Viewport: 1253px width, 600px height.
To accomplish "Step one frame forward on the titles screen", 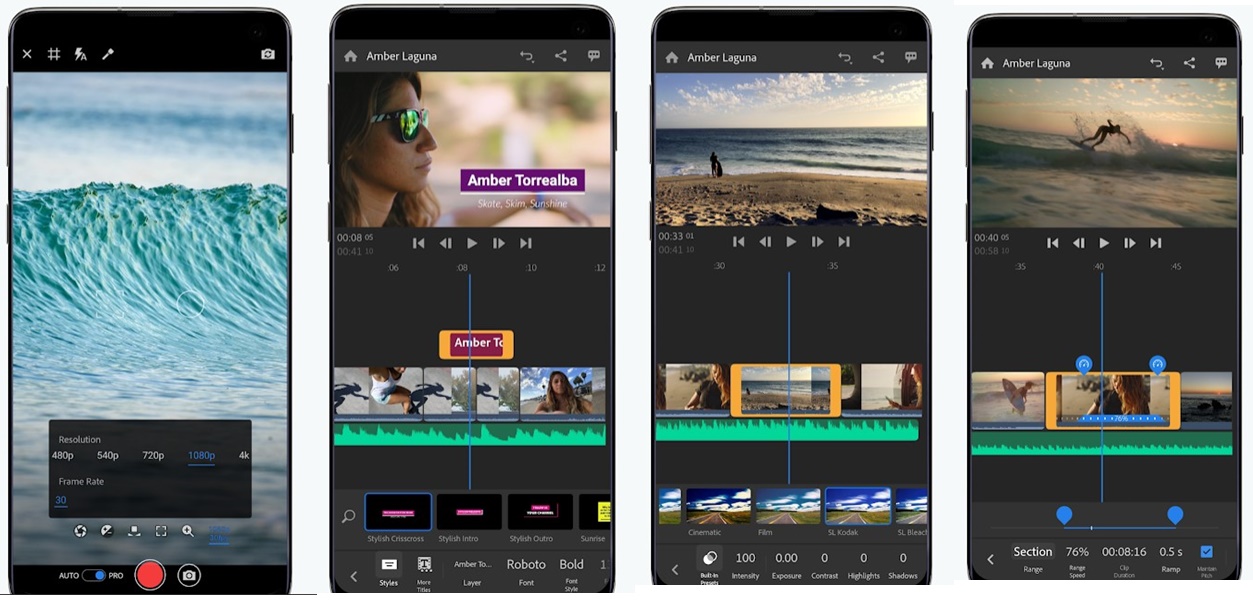I will [x=499, y=243].
